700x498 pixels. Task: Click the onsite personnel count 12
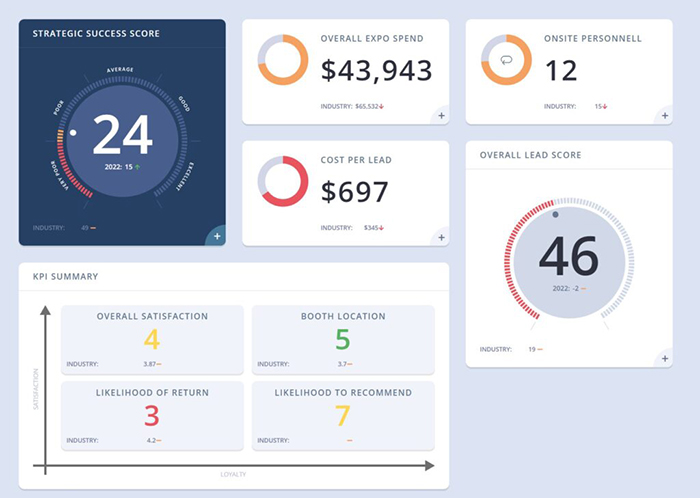click(561, 71)
